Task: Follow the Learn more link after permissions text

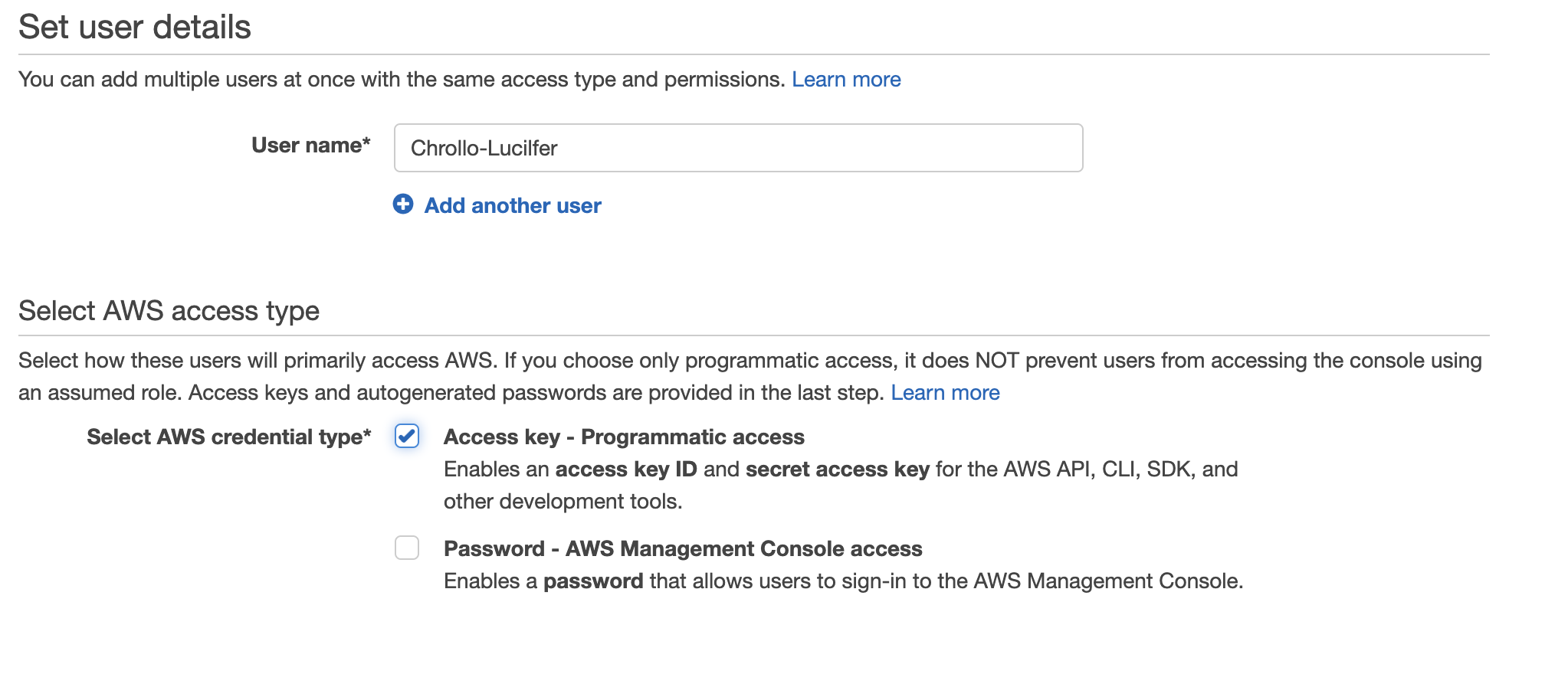Action: coord(846,79)
